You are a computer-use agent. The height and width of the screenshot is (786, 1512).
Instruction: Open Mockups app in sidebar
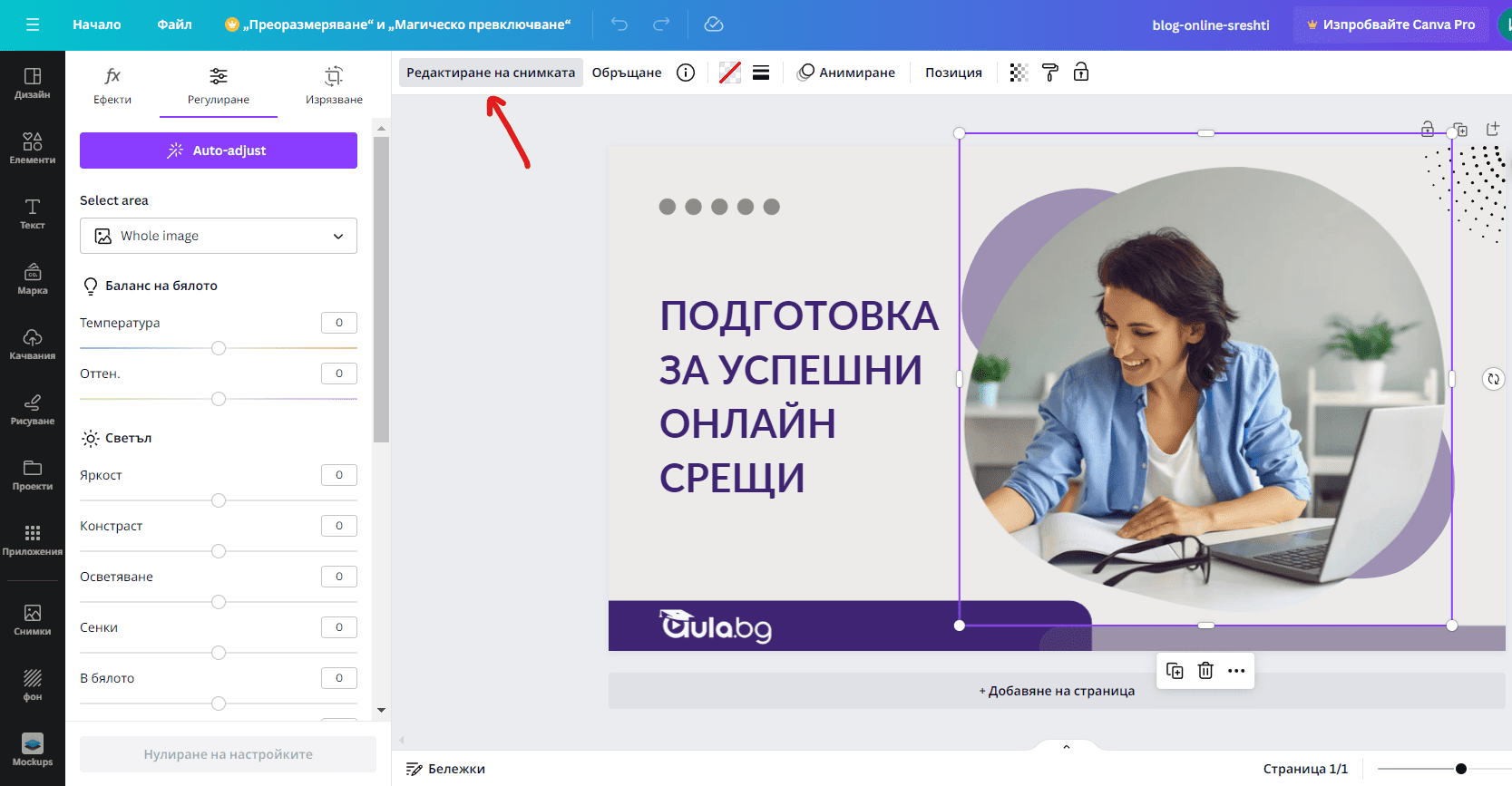point(33,750)
